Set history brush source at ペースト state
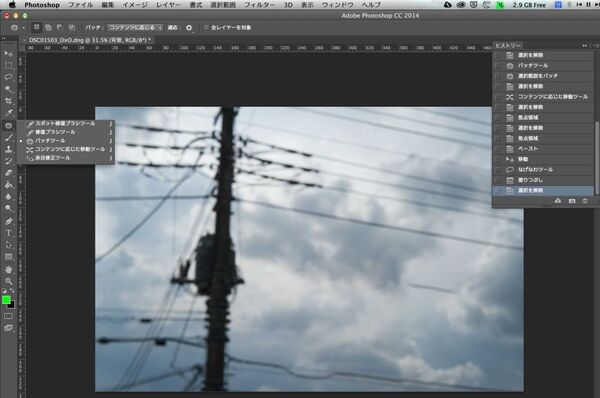The height and width of the screenshot is (398, 600). coord(498,149)
